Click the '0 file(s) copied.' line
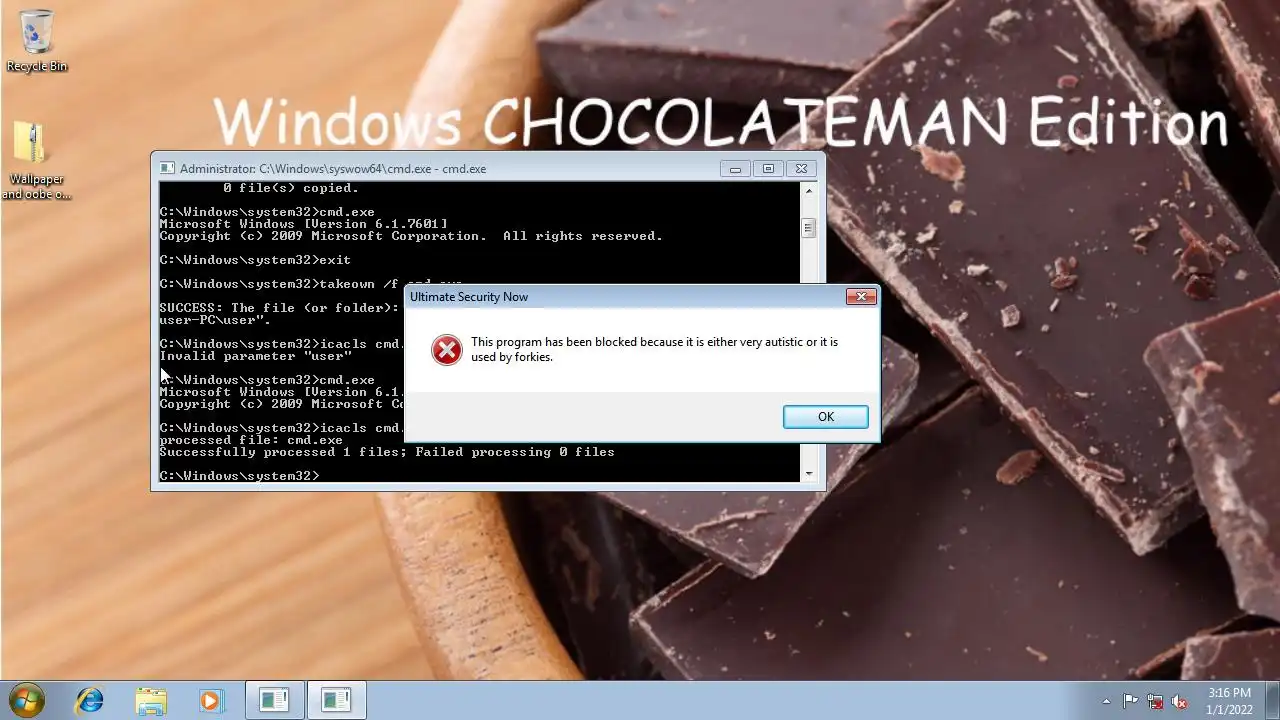 pyautogui.click(x=291, y=188)
